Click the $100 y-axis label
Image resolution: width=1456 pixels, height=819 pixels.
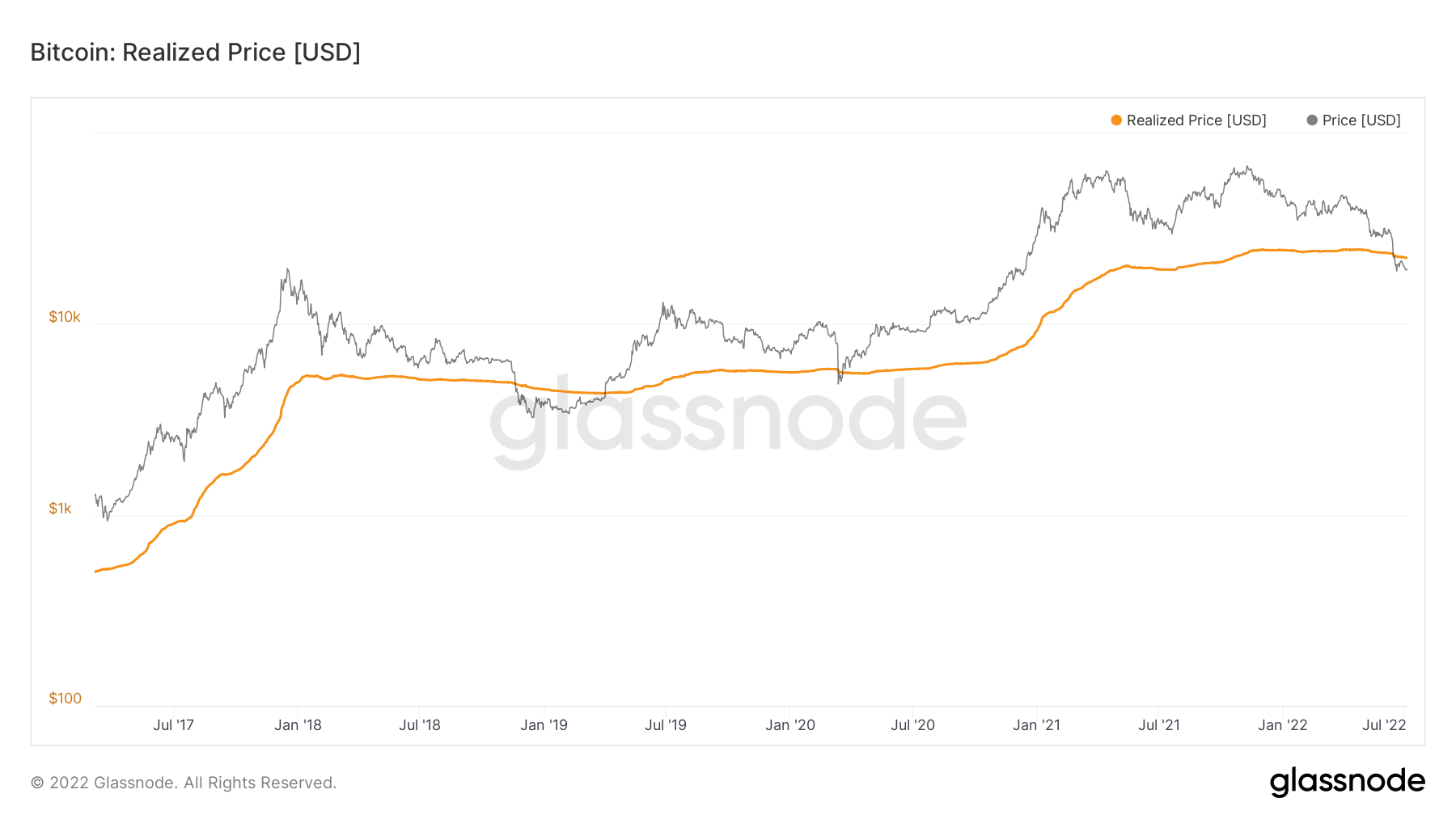[65, 699]
